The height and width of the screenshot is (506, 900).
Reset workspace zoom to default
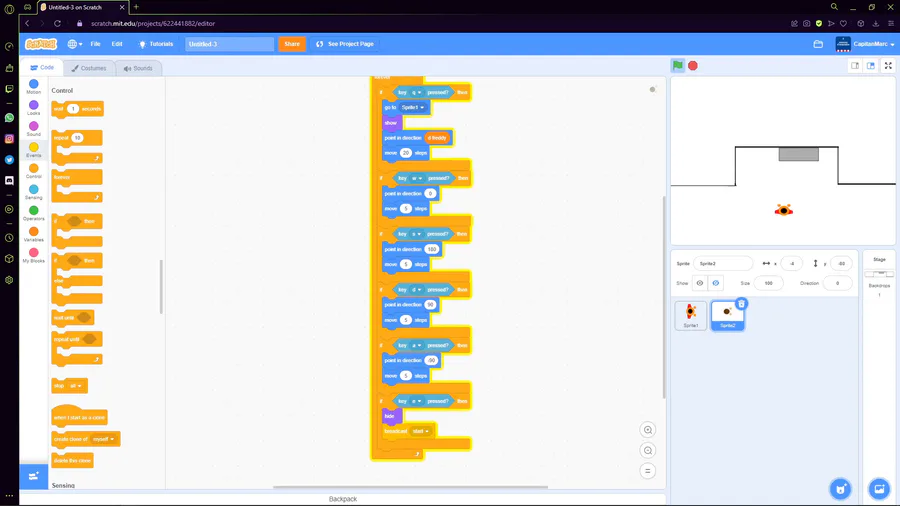tap(647, 471)
